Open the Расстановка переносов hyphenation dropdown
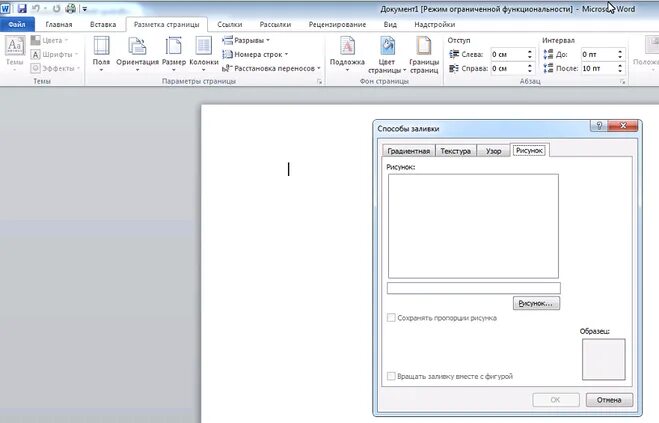The width and height of the screenshot is (659, 423). (x=272, y=68)
